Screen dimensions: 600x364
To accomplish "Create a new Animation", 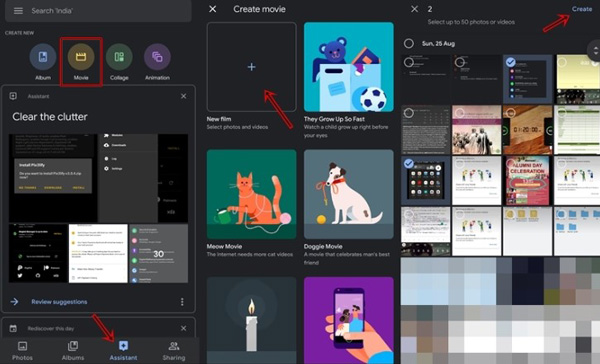I will 157,57.
